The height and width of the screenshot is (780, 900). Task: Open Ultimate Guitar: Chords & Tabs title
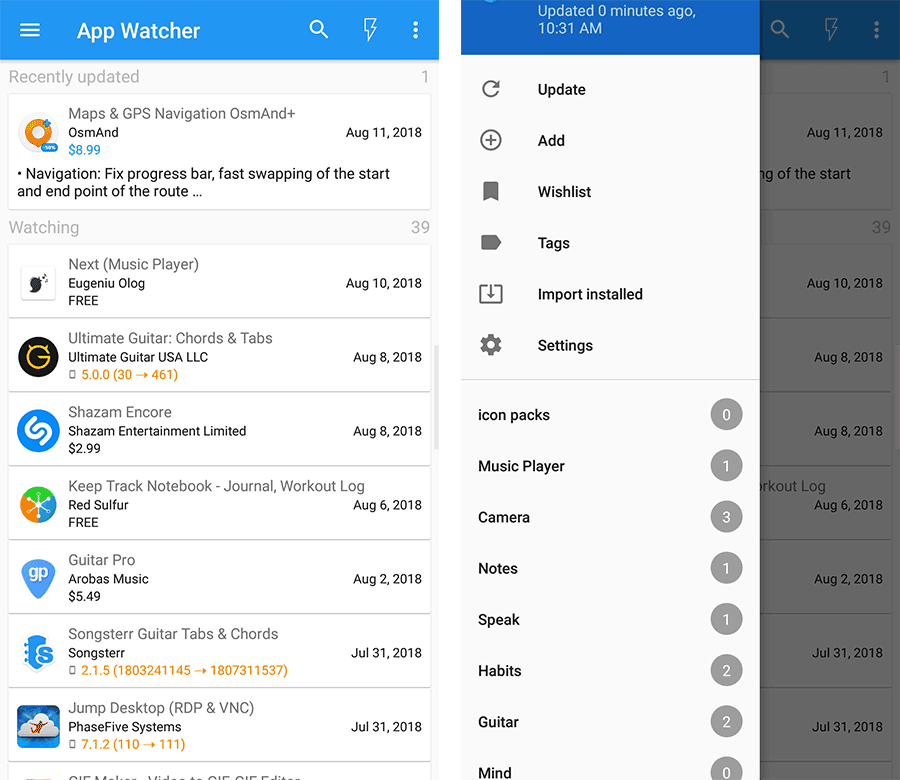[x=170, y=338]
